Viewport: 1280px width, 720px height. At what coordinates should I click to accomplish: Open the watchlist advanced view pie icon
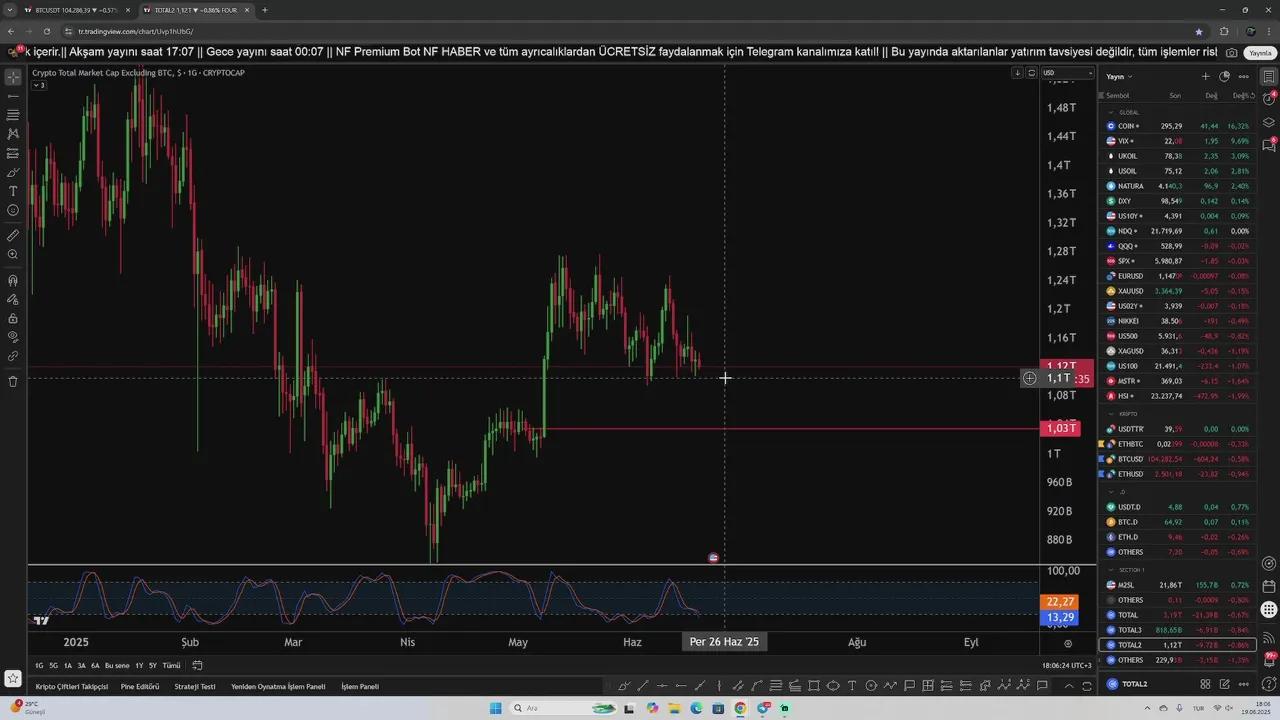(x=1224, y=76)
